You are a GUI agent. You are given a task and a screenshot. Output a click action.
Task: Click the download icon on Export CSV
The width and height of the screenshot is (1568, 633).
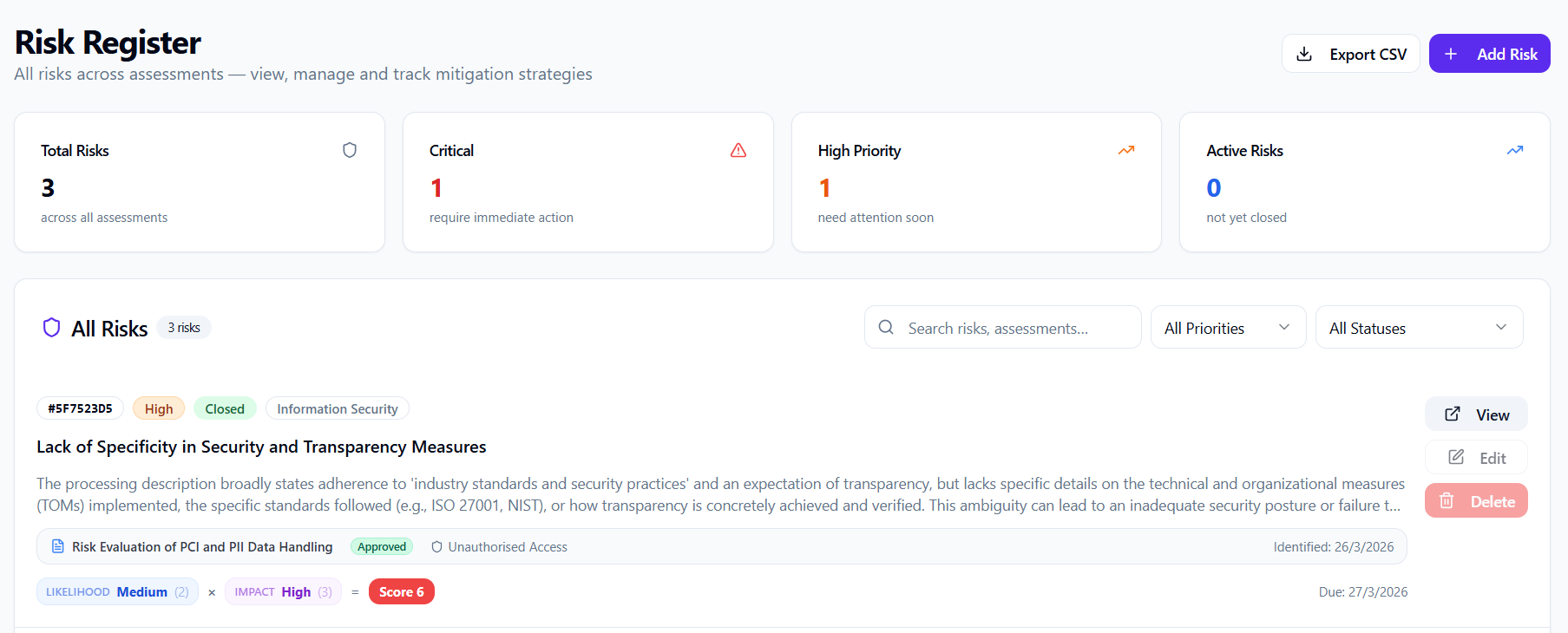pyautogui.click(x=1304, y=54)
